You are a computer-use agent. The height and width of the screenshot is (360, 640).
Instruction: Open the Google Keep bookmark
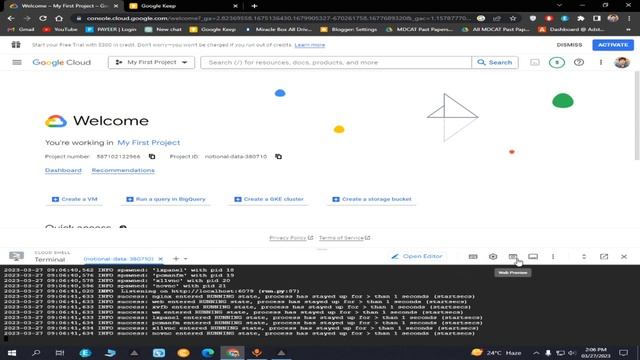click(x=213, y=29)
